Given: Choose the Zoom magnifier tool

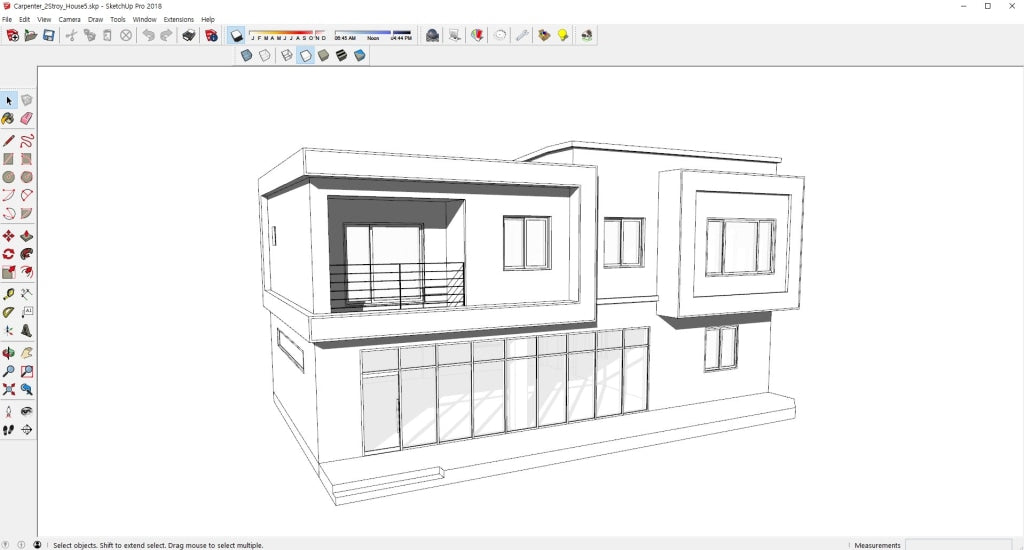Looking at the screenshot, I should click(x=8, y=371).
